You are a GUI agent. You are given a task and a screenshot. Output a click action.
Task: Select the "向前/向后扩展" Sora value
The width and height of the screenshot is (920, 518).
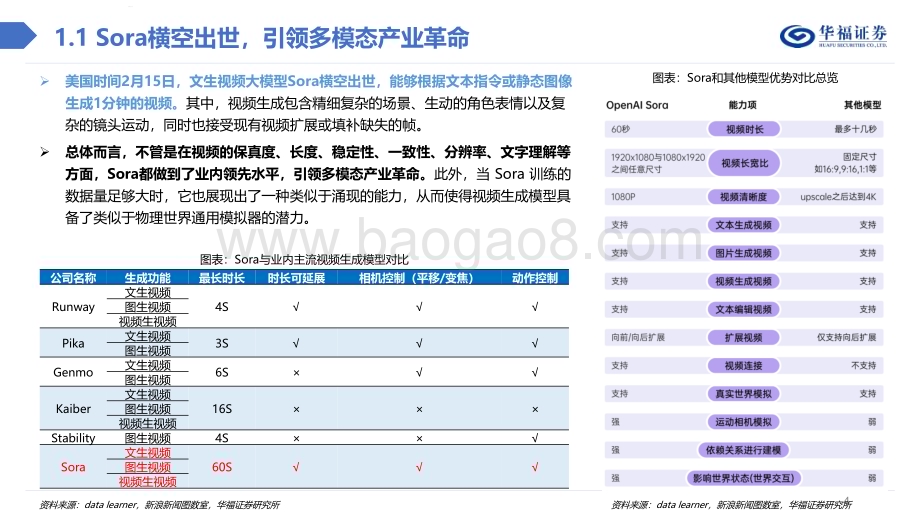click(x=638, y=338)
